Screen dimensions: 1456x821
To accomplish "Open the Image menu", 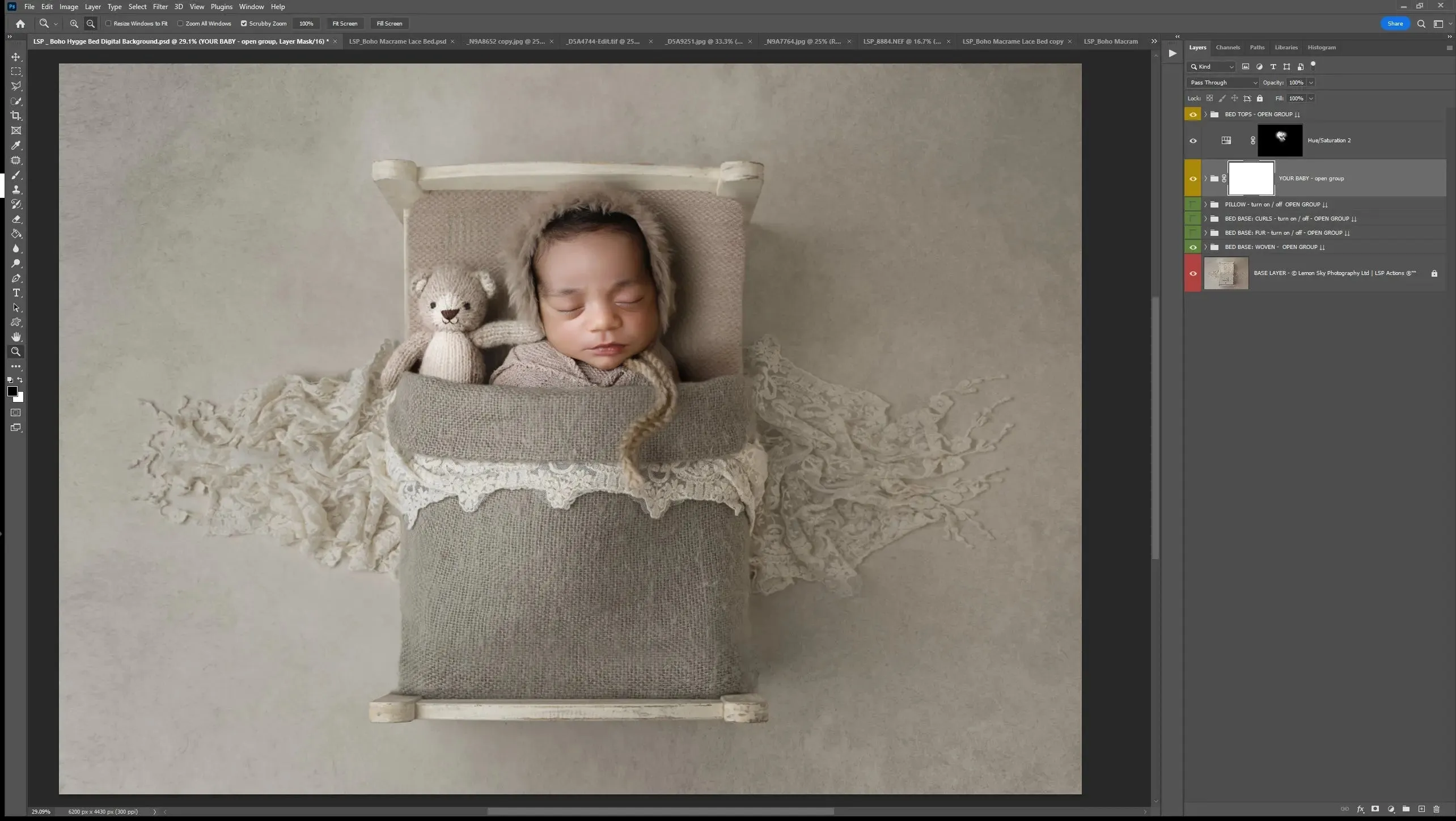I will click(x=69, y=7).
